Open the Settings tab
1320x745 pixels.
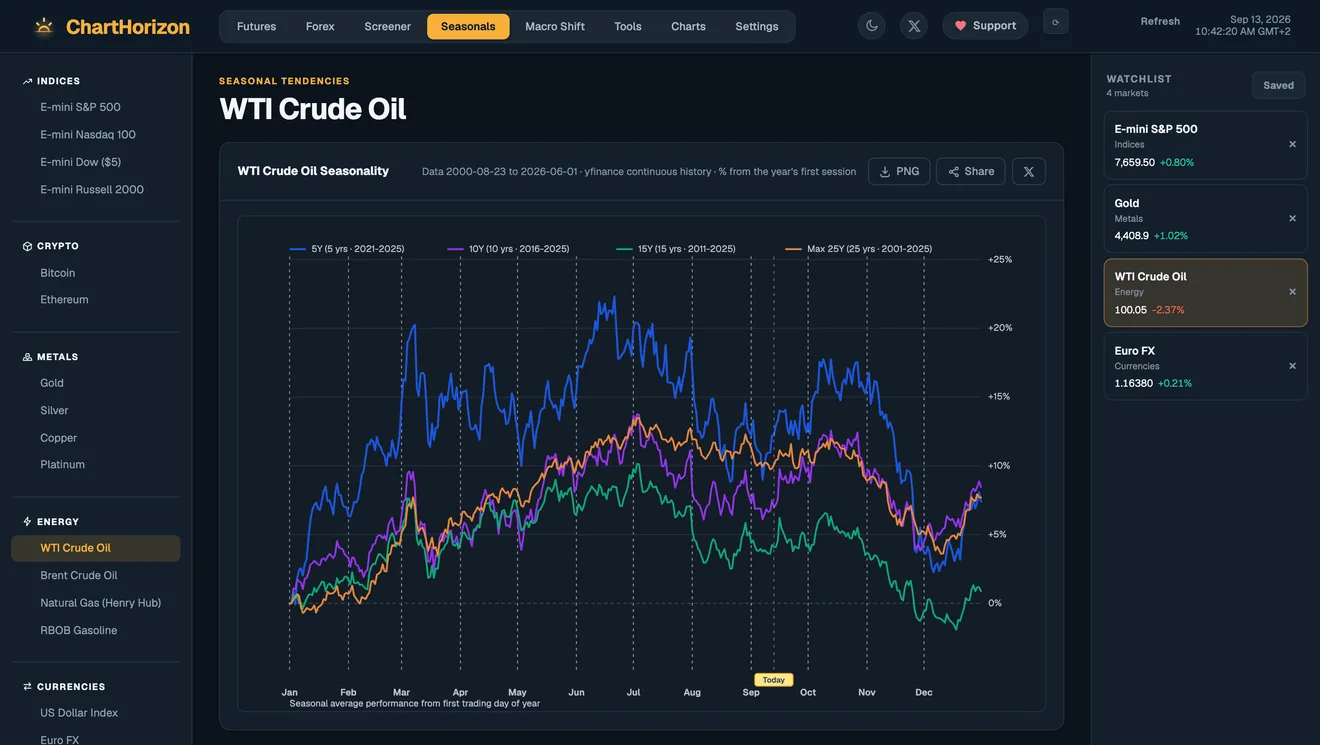757,26
